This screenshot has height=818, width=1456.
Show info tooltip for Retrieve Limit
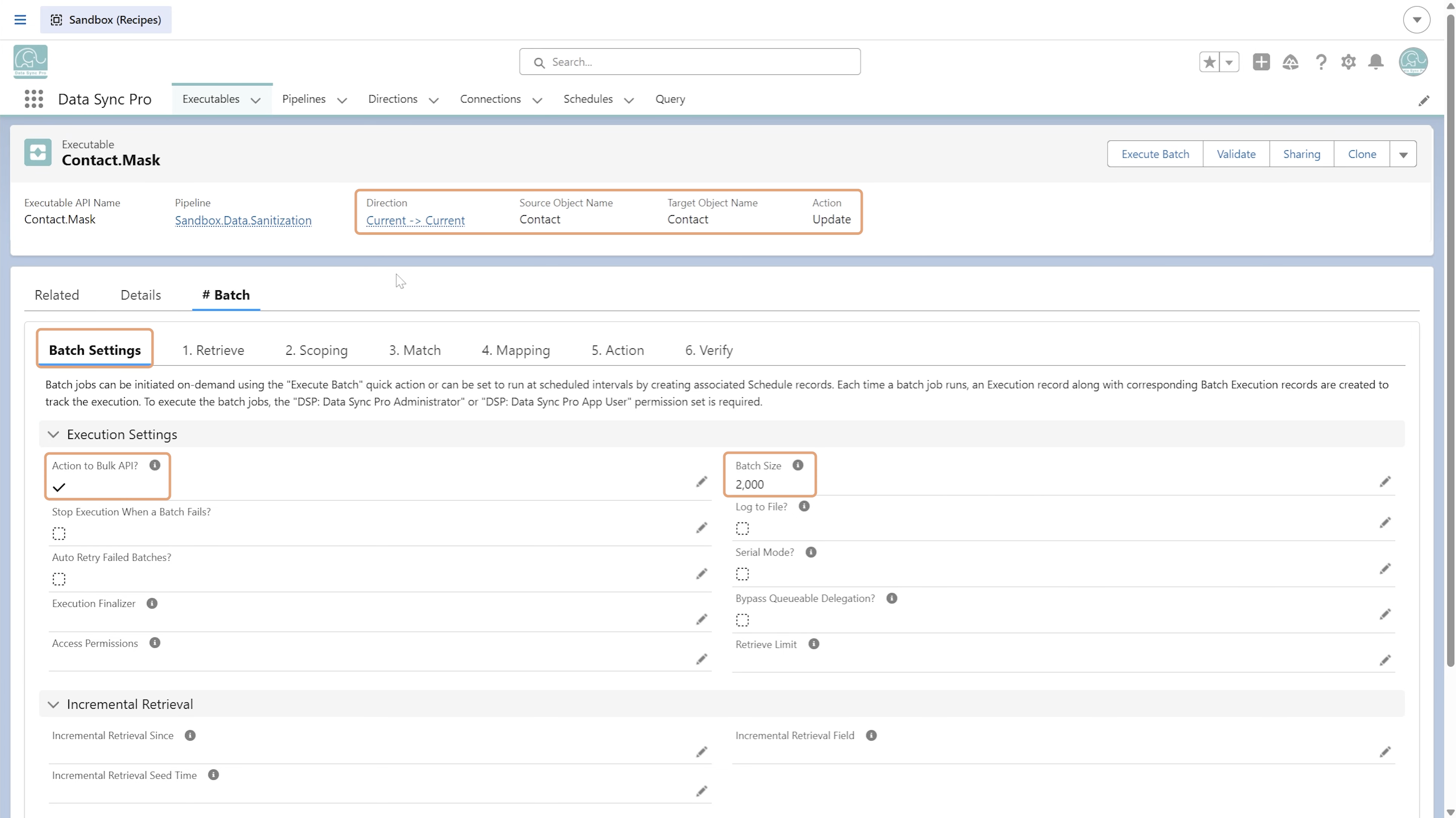click(813, 644)
